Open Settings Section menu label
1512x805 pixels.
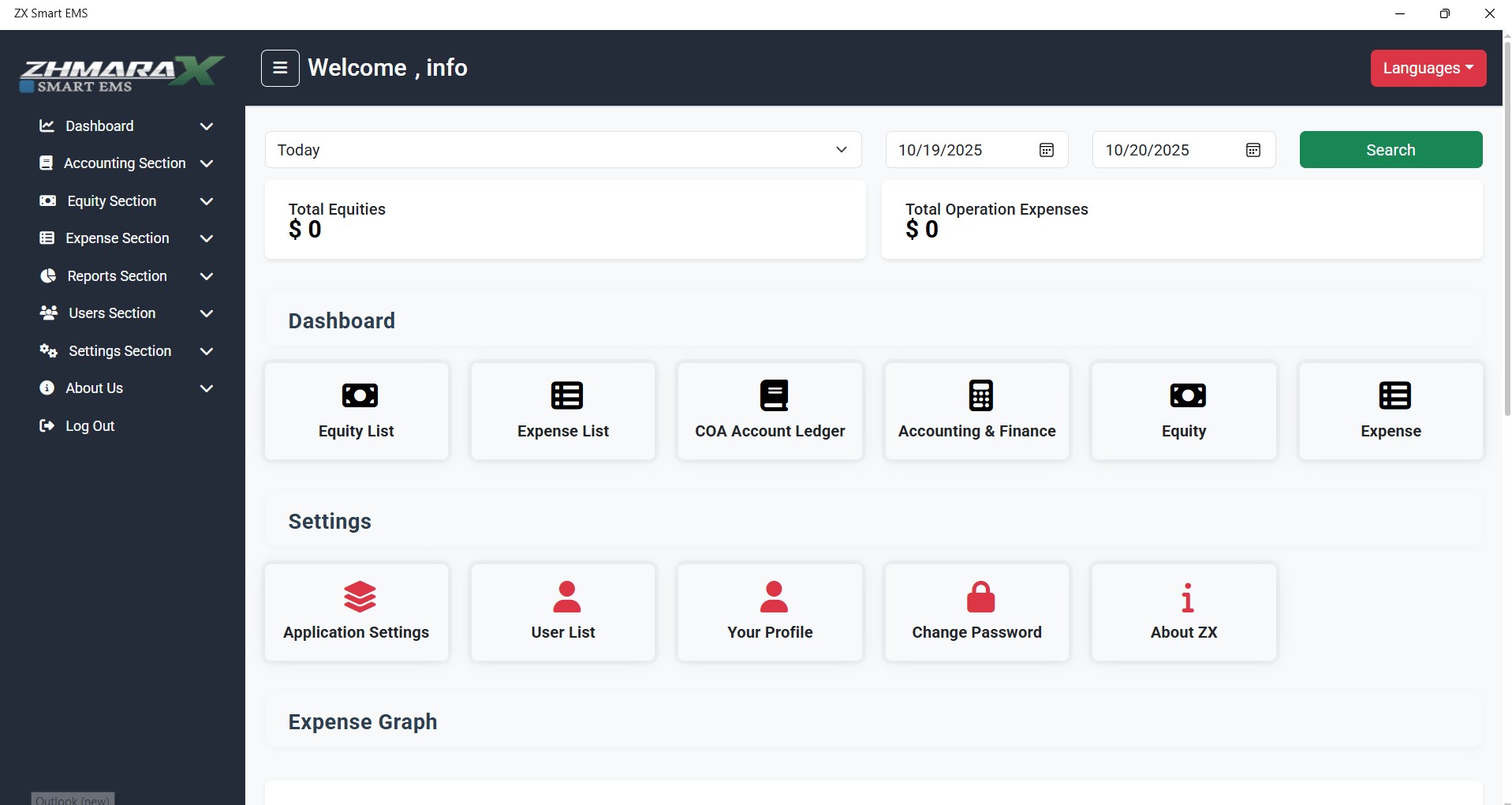pyautogui.click(x=120, y=351)
